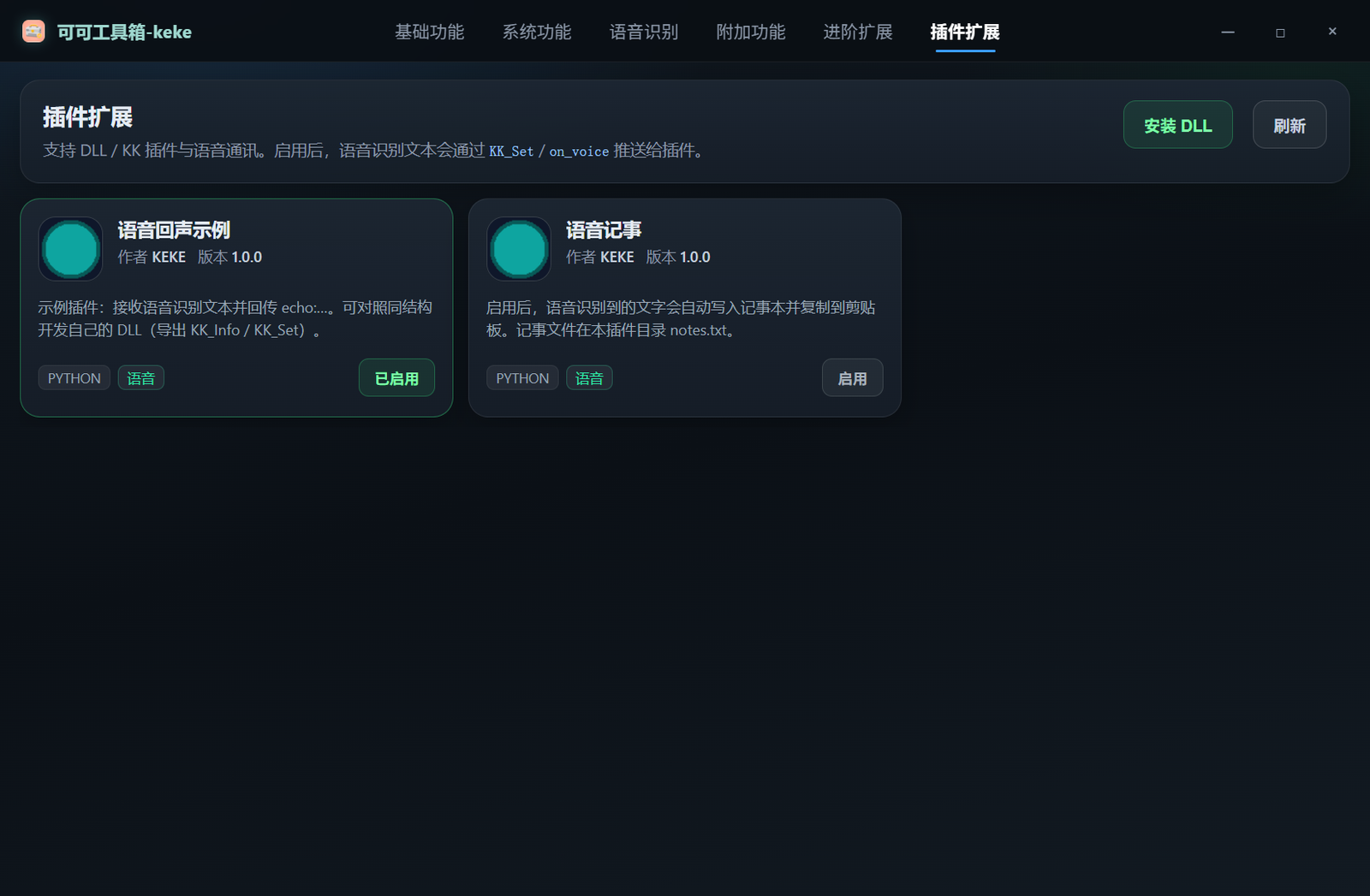Click the author and version line of 语音回声示例
This screenshot has height=896, width=1370.
tap(190, 257)
